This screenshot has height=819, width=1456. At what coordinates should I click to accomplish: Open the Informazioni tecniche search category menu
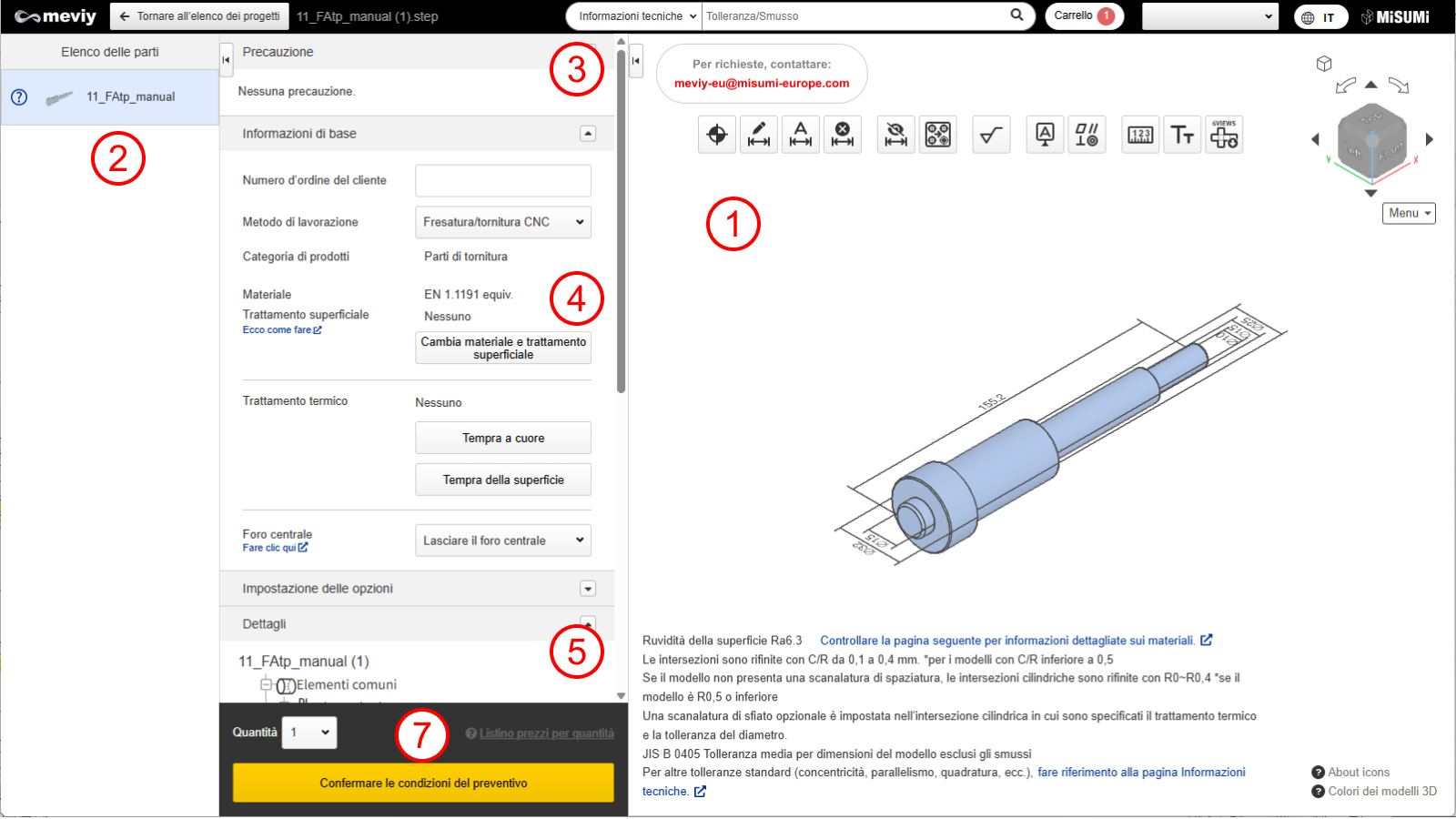tap(636, 16)
